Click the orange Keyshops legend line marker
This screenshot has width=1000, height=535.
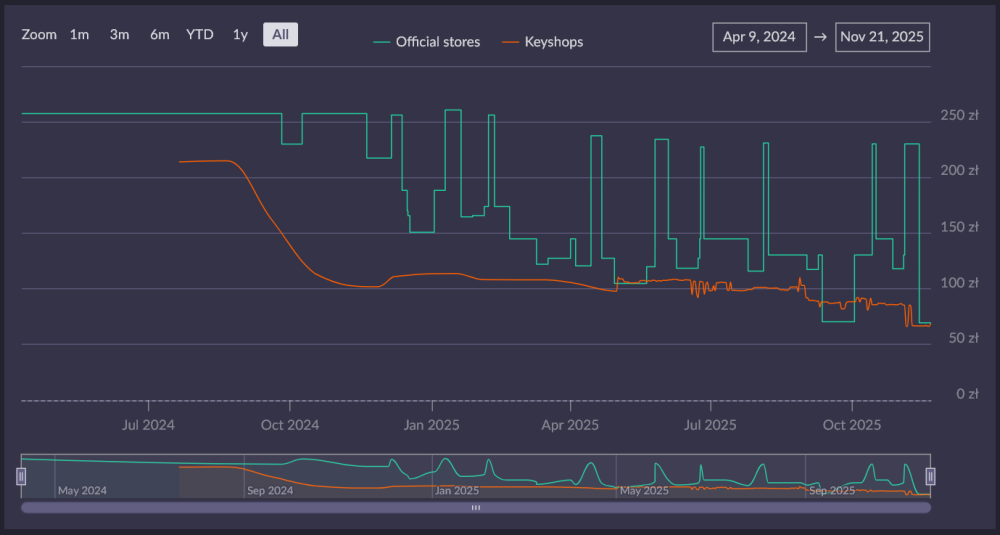point(510,42)
